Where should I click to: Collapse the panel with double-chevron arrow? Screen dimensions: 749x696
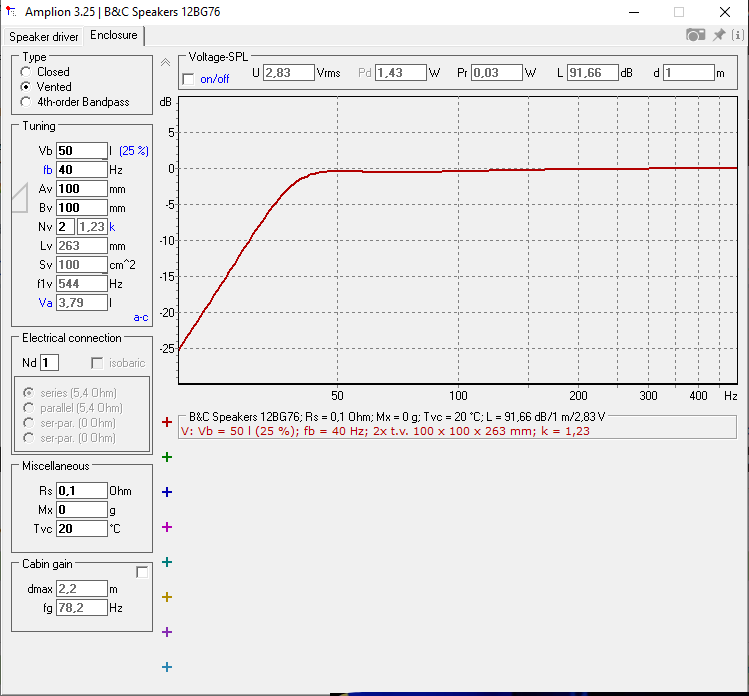tap(165, 63)
